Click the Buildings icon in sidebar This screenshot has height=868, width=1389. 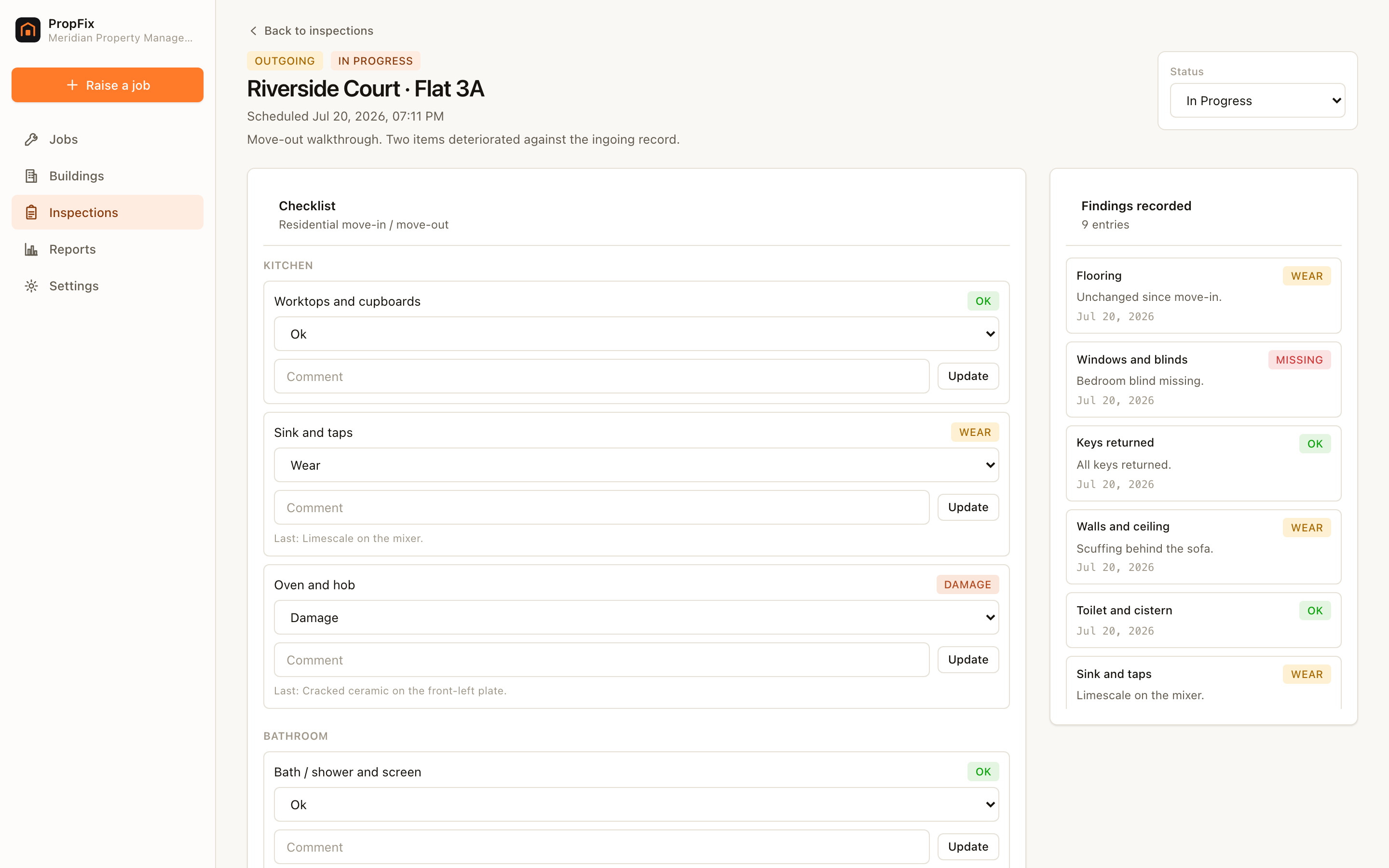[31, 176]
